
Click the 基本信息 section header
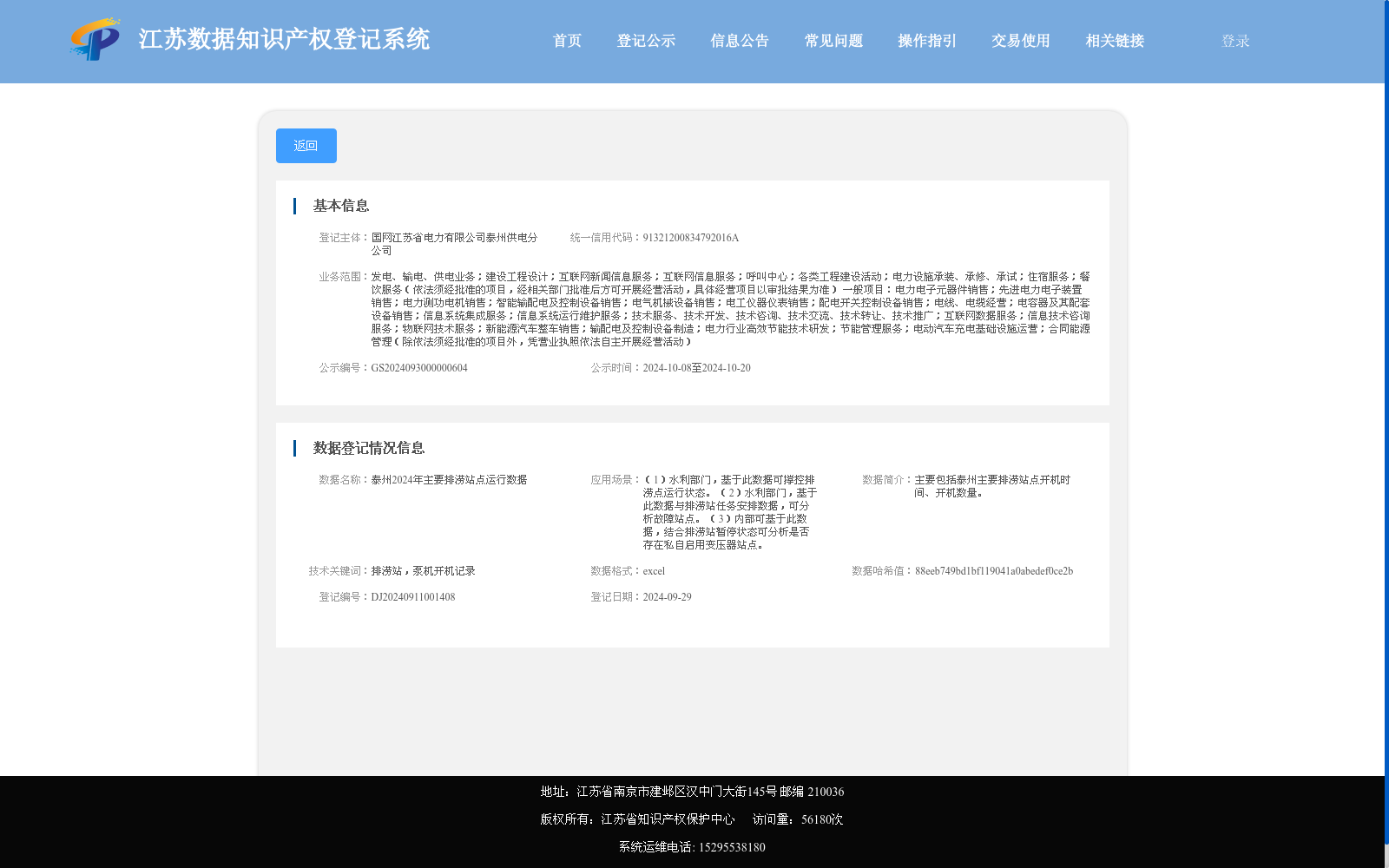[340, 206]
